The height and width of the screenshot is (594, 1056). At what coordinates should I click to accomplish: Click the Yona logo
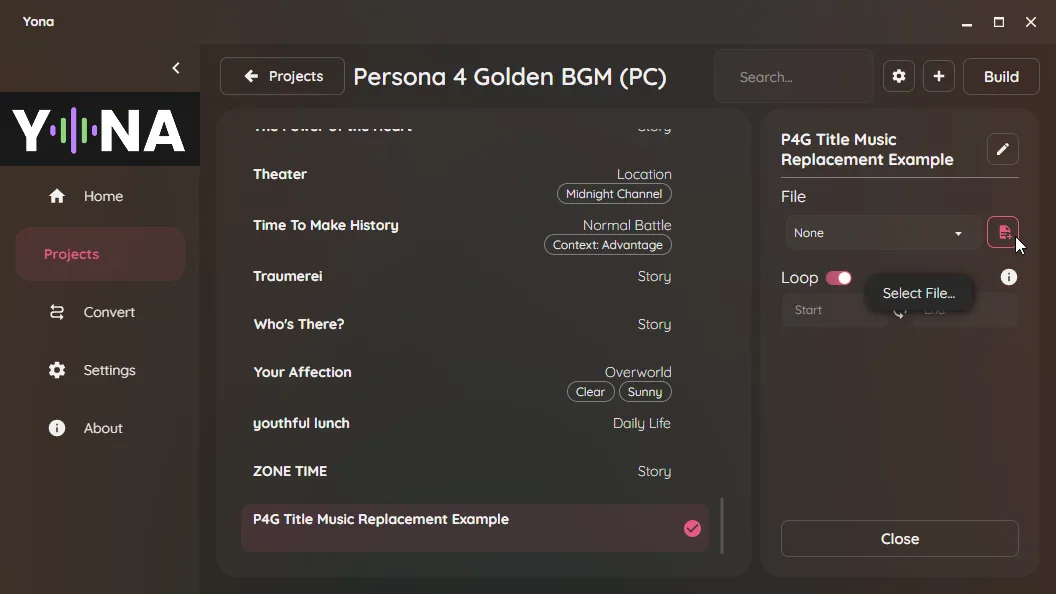pyautogui.click(x=99, y=130)
